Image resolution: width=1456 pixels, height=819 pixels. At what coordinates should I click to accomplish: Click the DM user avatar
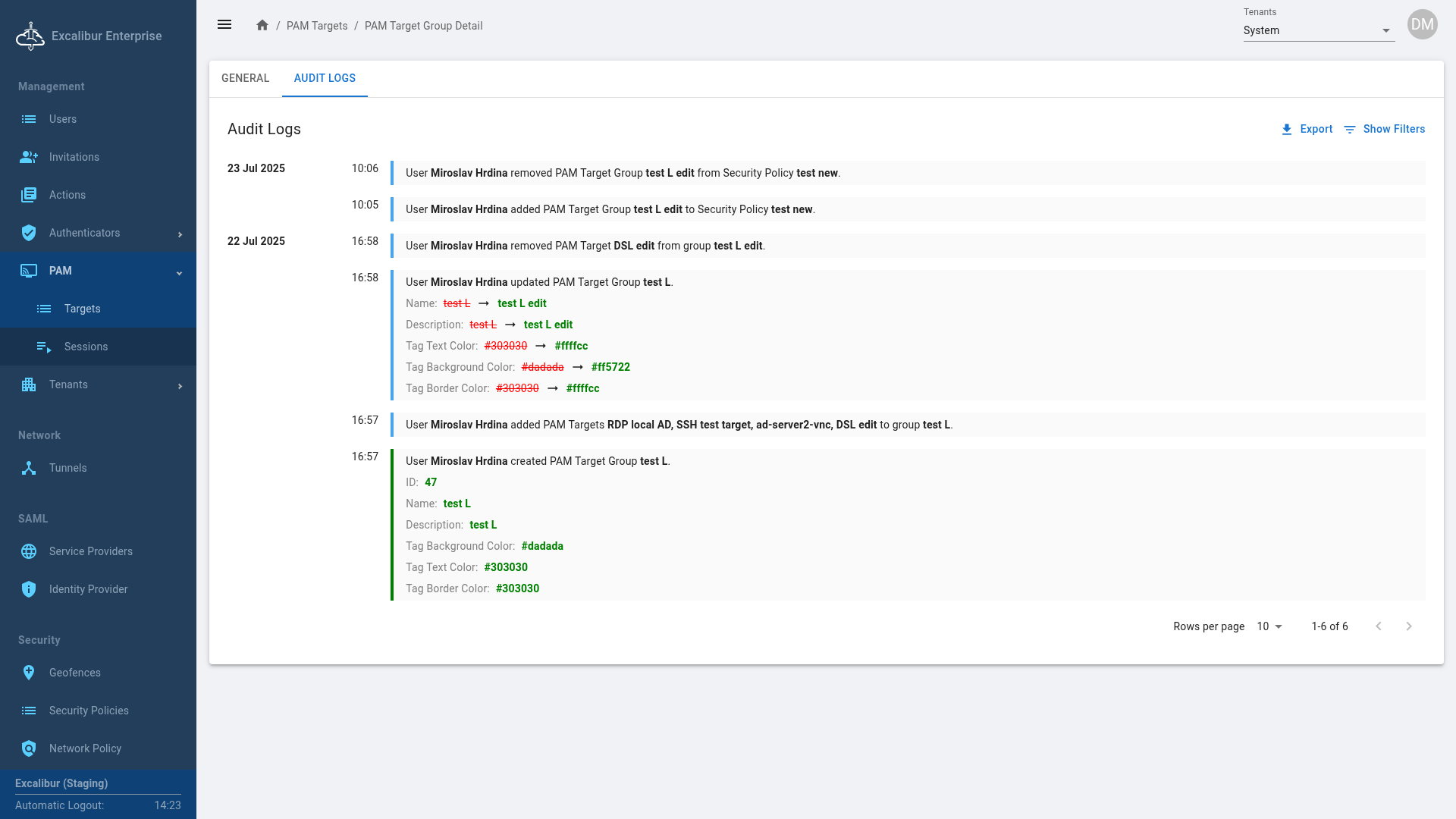tap(1422, 24)
